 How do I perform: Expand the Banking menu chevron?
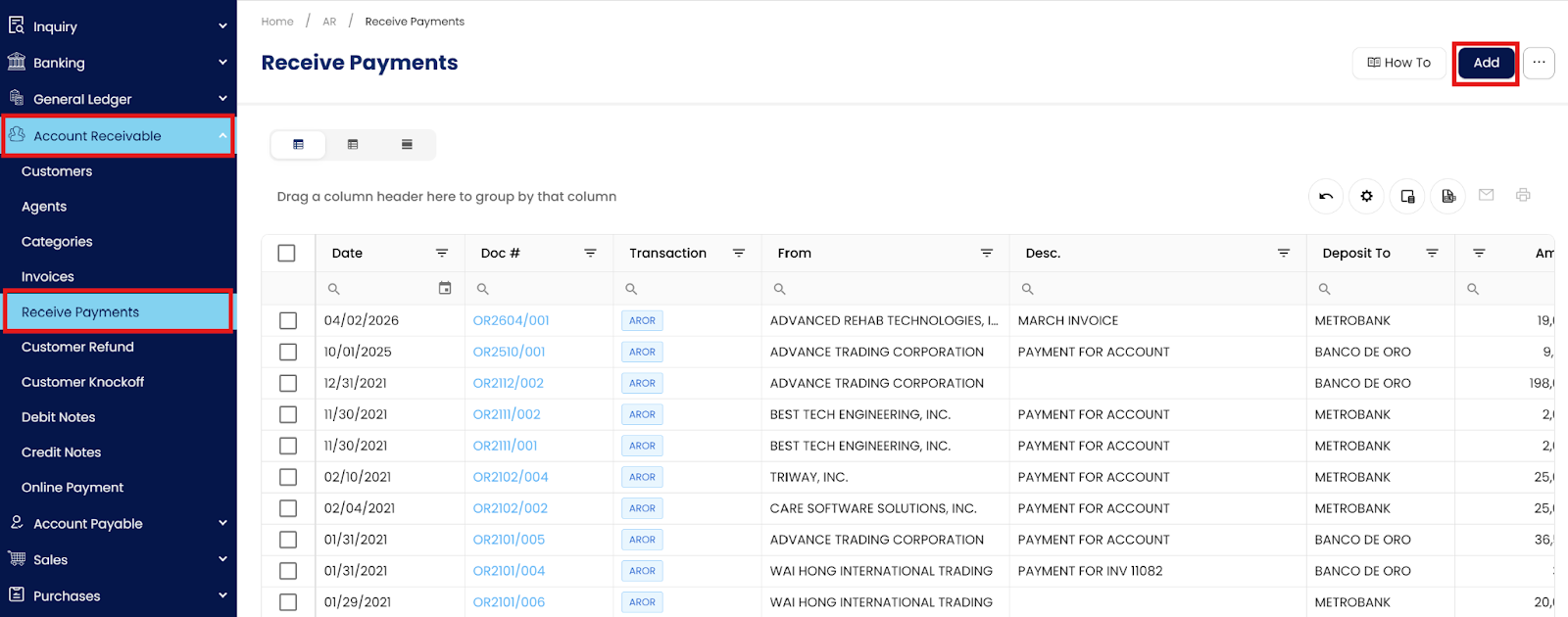tap(222, 62)
